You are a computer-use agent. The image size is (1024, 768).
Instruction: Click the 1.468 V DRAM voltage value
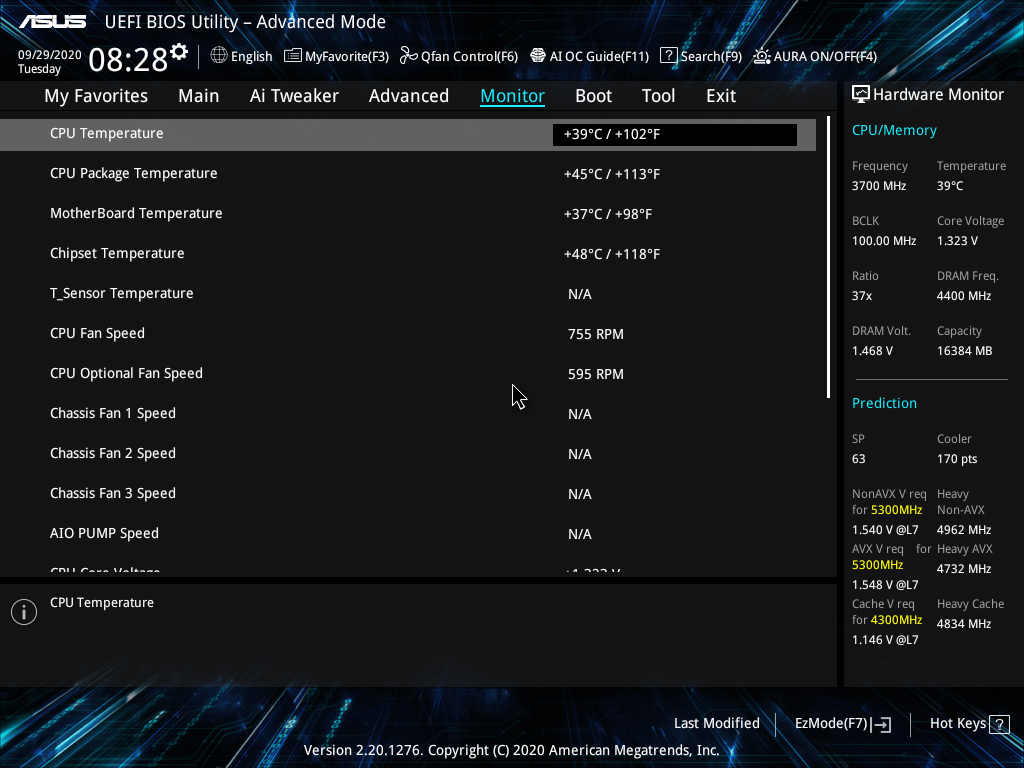pyautogui.click(x=872, y=351)
